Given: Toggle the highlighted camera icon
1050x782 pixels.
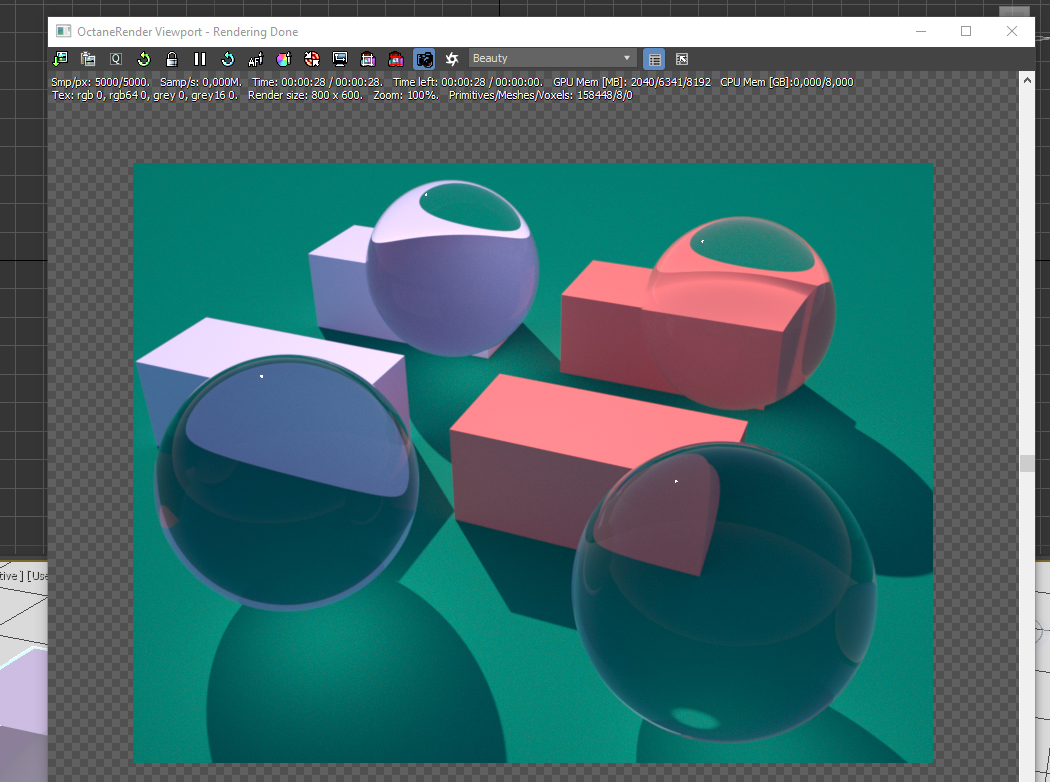Looking at the screenshot, I should tap(424, 59).
